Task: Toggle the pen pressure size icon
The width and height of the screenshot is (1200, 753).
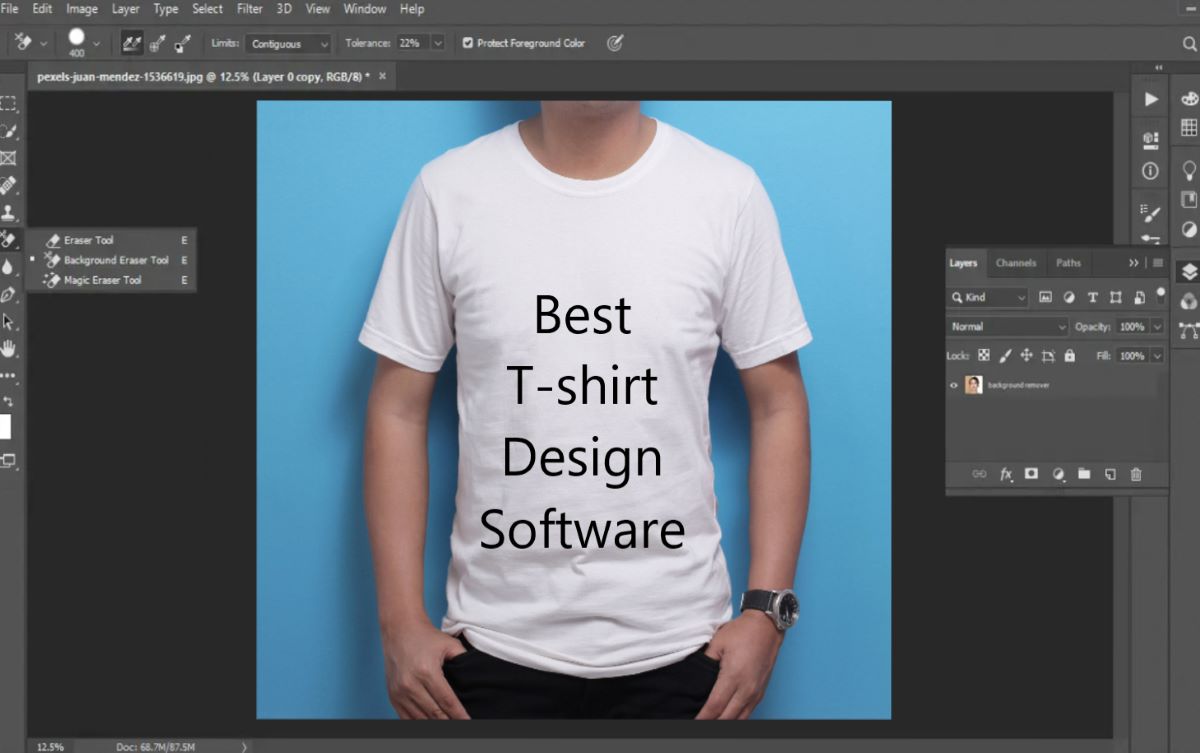Action: [615, 43]
